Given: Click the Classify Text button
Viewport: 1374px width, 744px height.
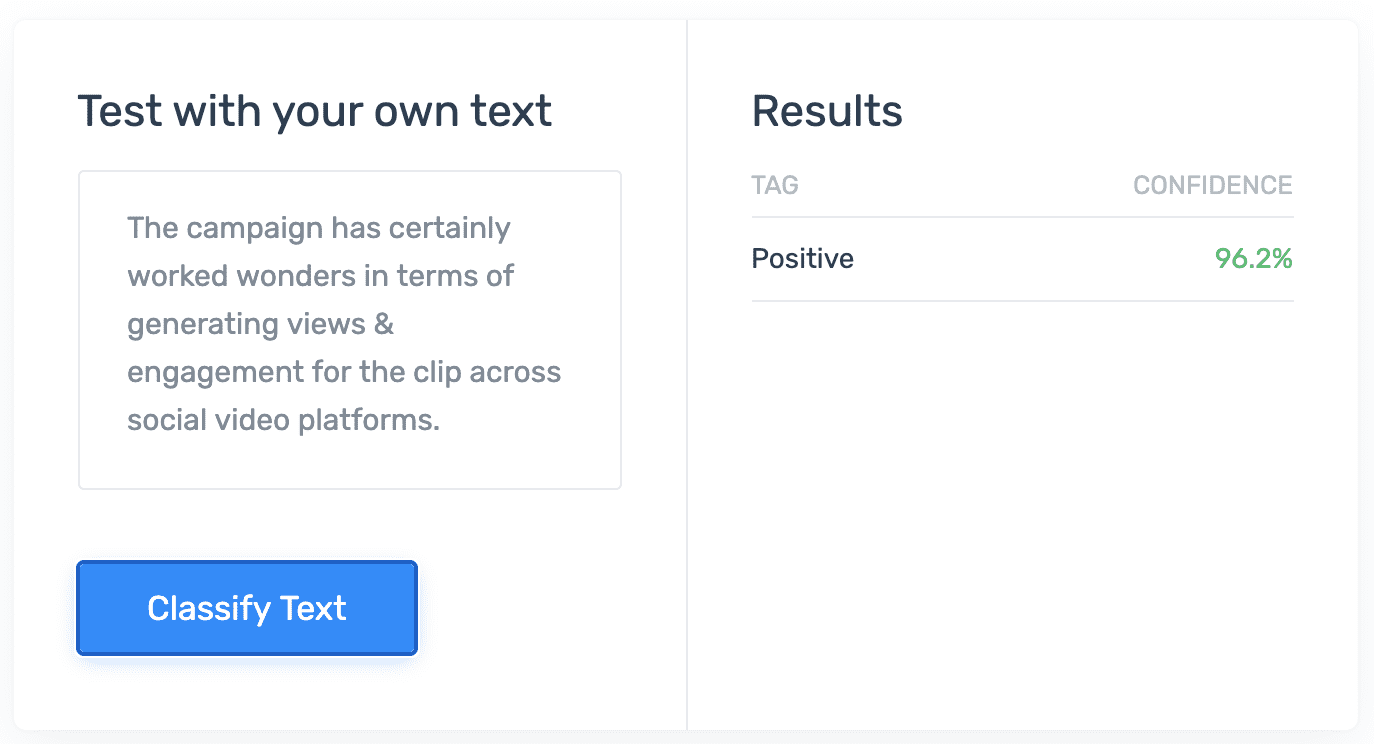Looking at the screenshot, I should point(247,608).
